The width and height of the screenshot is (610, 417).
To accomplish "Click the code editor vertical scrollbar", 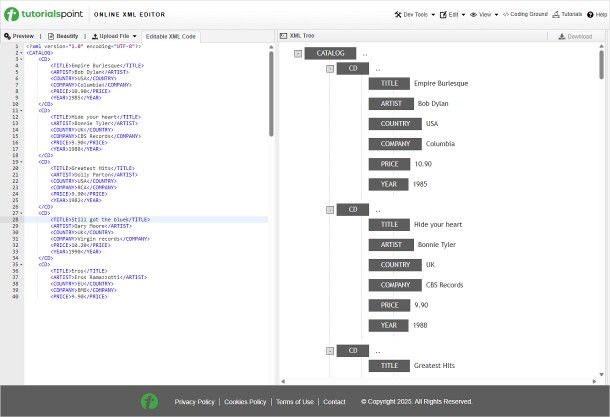I will (x=271, y=93).
